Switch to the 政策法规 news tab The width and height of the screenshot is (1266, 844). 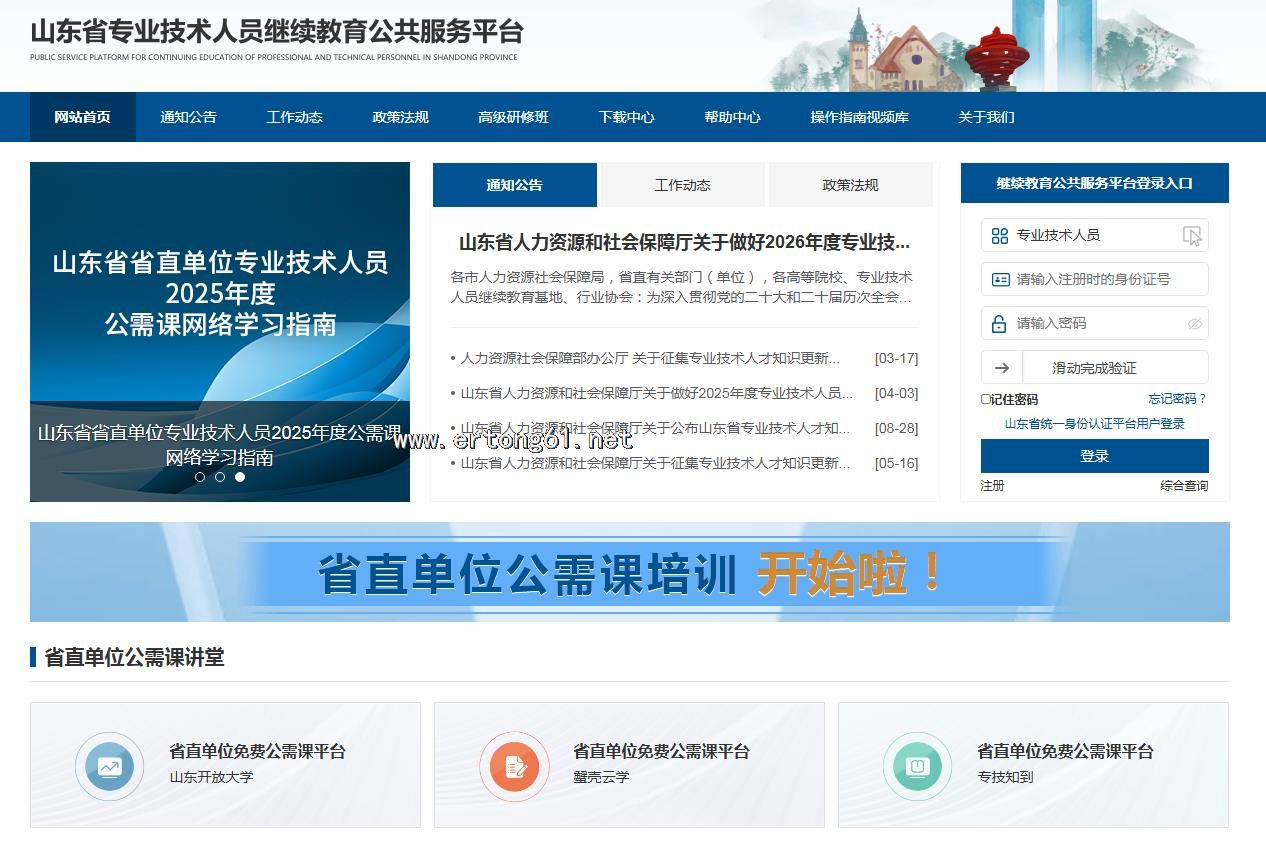click(850, 185)
